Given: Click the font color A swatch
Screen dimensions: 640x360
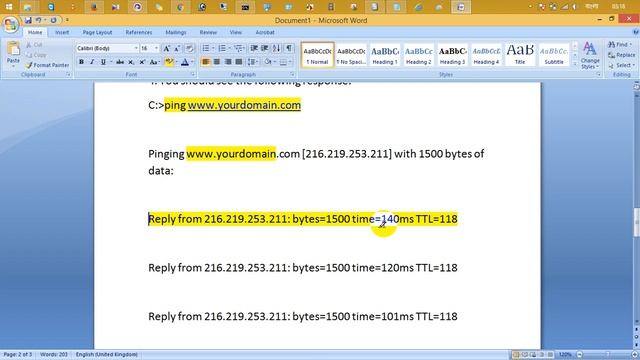Looking at the screenshot, I should coord(185,62).
